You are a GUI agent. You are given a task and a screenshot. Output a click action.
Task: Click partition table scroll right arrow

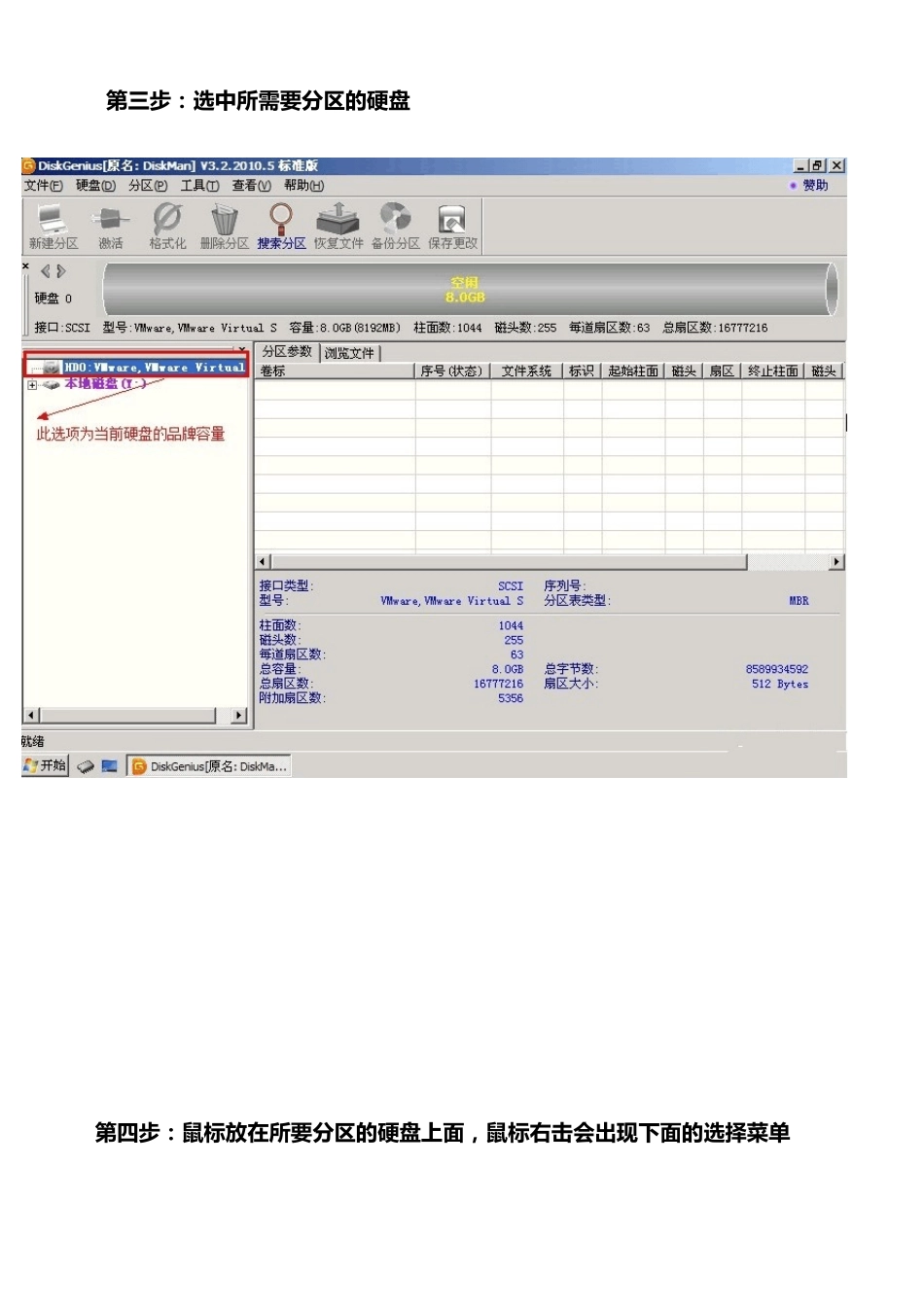click(x=836, y=562)
